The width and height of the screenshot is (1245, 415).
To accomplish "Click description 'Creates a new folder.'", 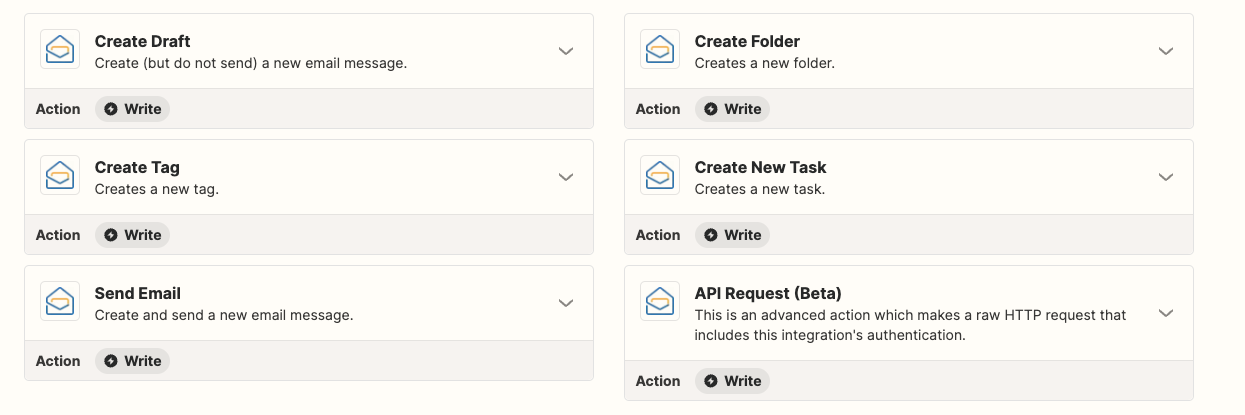I will (x=765, y=63).
